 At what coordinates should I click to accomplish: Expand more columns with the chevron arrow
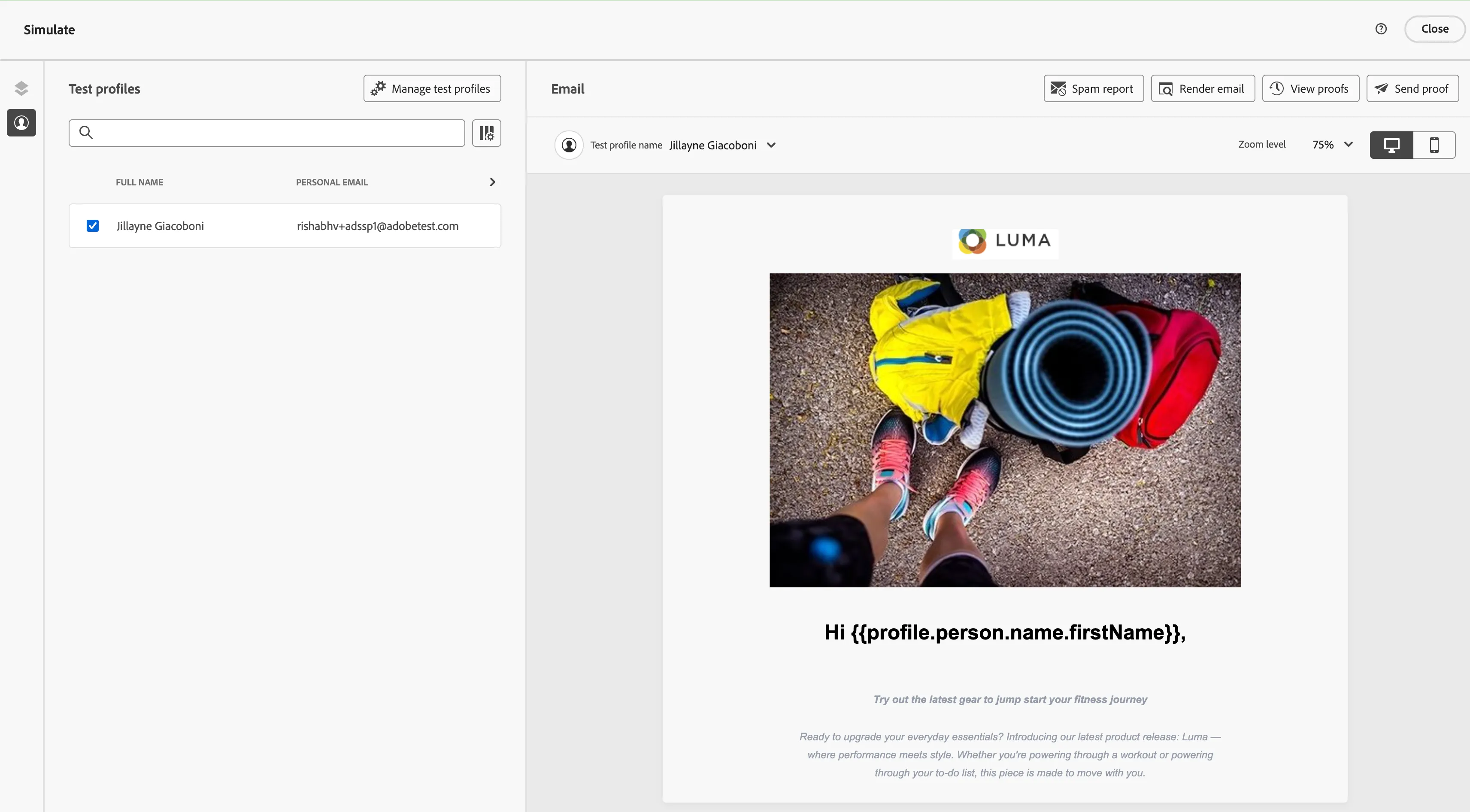pos(492,182)
